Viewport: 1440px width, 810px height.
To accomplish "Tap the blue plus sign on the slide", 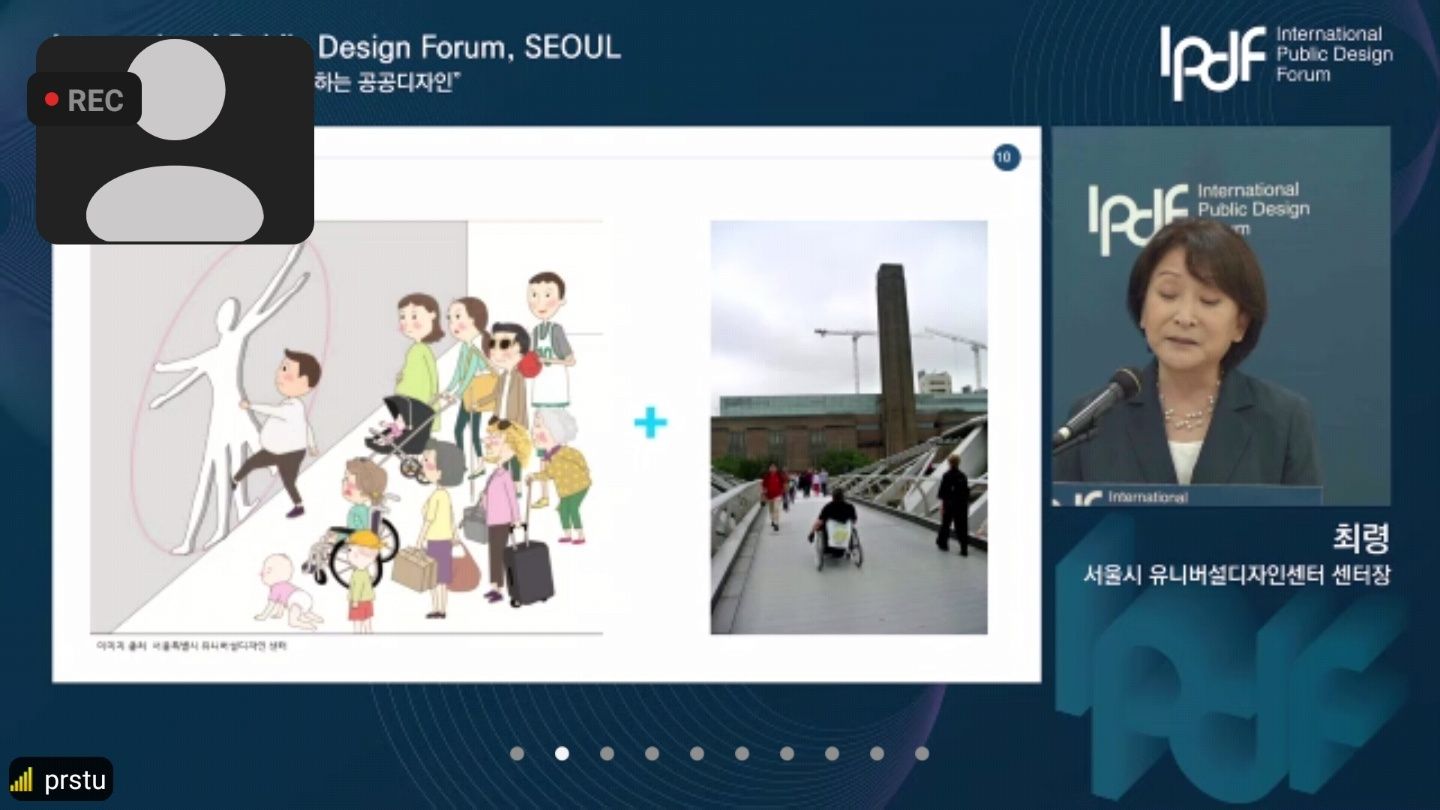I will 651,423.
